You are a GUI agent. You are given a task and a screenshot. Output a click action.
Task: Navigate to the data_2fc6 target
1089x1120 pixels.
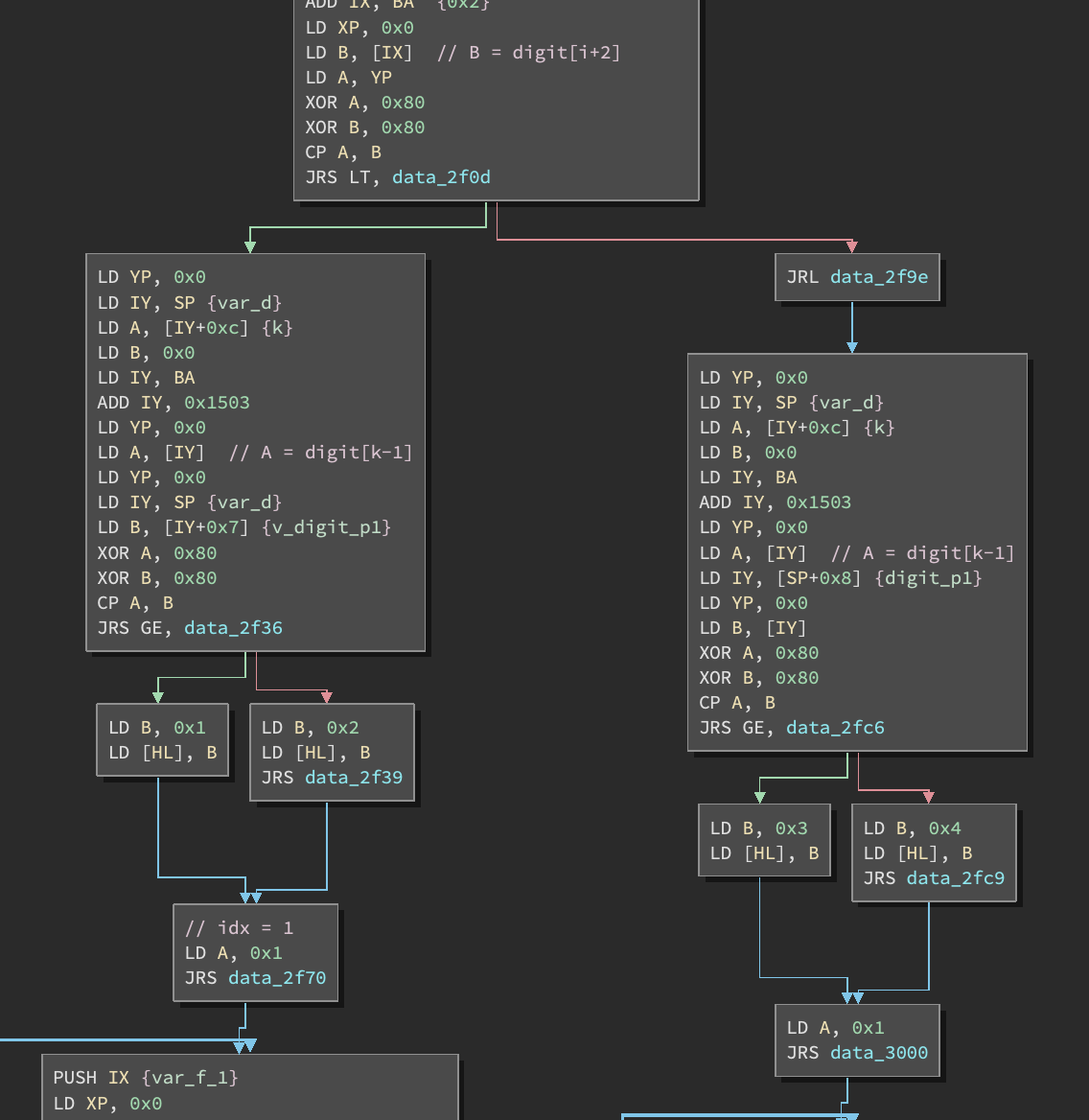(835, 728)
